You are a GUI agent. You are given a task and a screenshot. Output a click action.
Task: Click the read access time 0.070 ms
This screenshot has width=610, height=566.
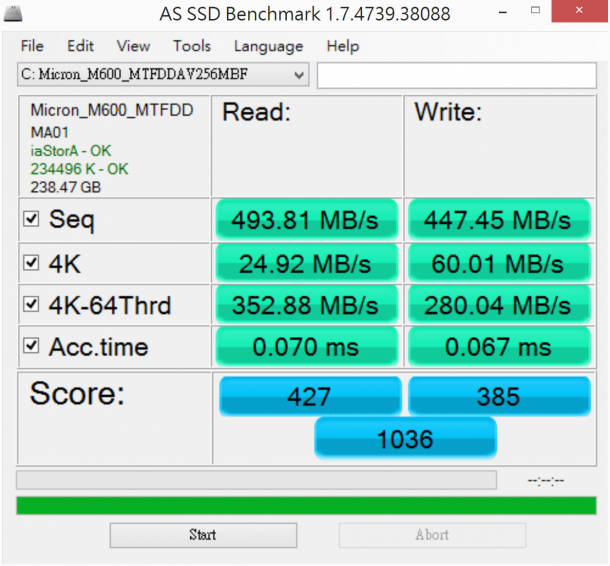pyautogui.click(x=307, y=346)
